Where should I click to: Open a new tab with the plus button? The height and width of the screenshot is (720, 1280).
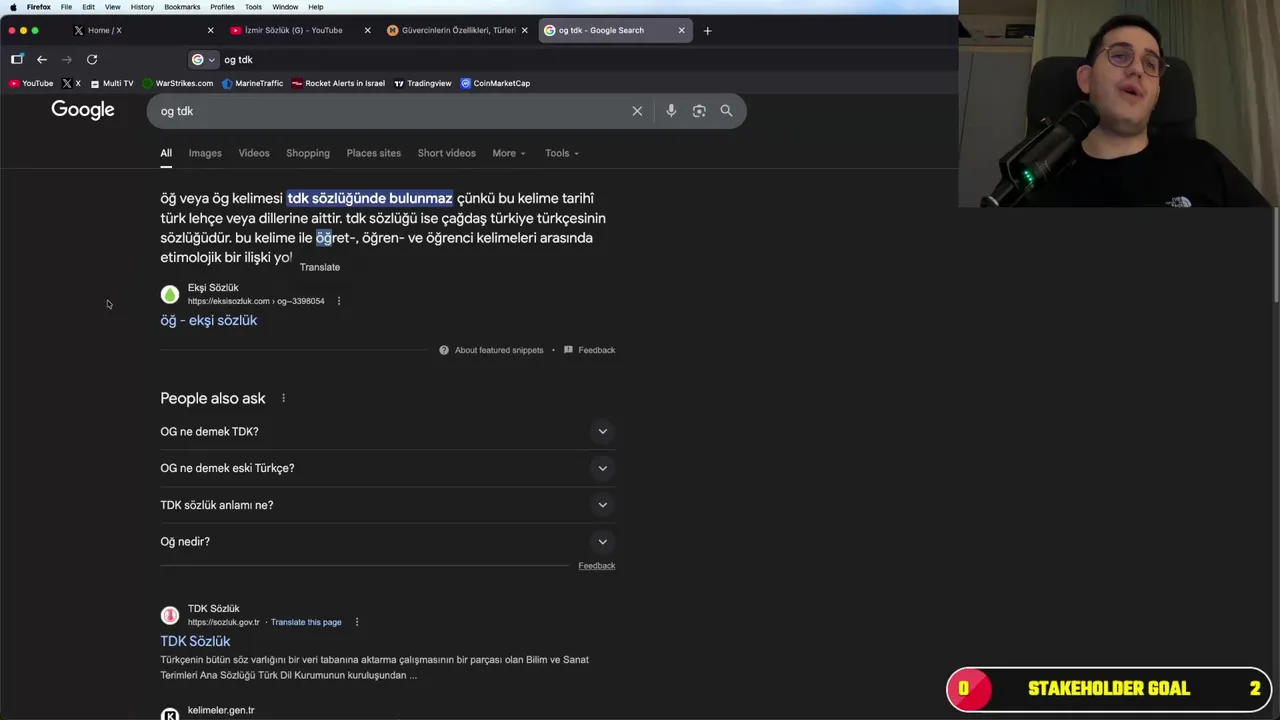(707, 30)
